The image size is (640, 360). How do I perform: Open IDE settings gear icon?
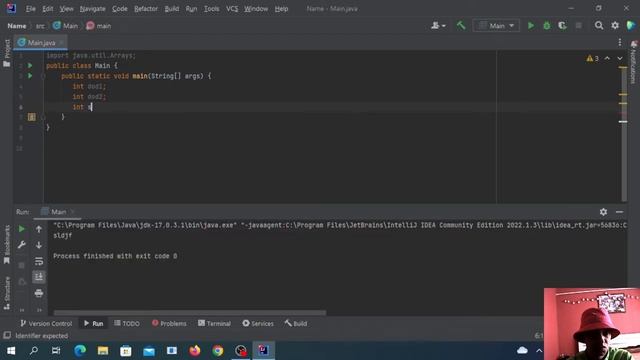click(x=615, y=26)
